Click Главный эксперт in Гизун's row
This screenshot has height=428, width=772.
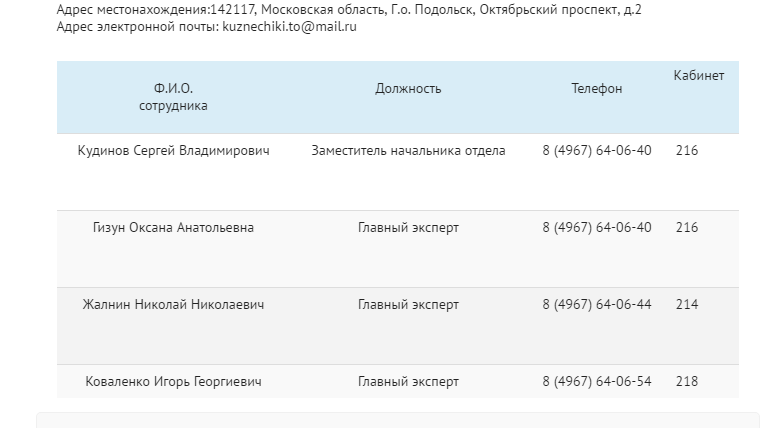(x=408, y=228)
